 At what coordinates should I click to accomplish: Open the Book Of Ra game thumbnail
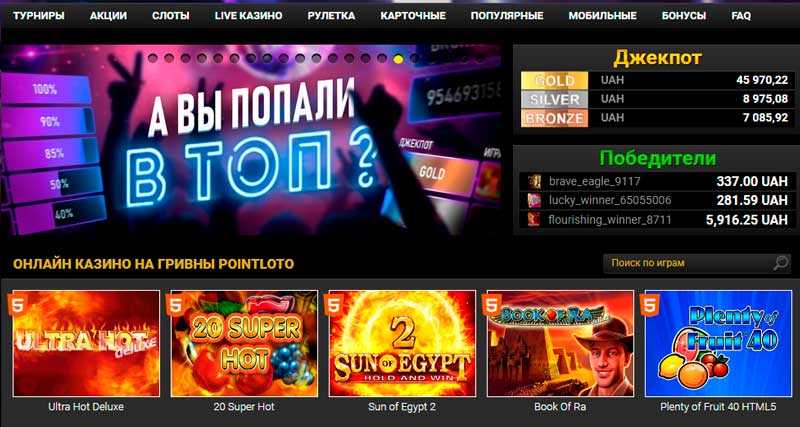point(560,343)
